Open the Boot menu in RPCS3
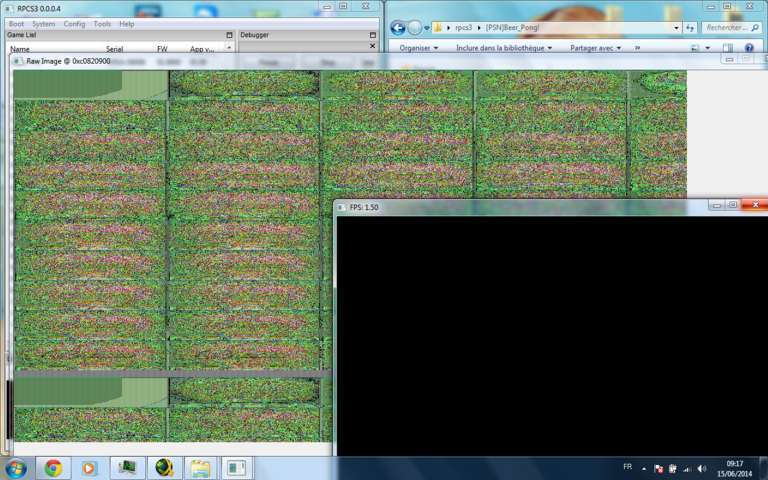The width and height of the screenshot is (768, 480). point(16,23)
